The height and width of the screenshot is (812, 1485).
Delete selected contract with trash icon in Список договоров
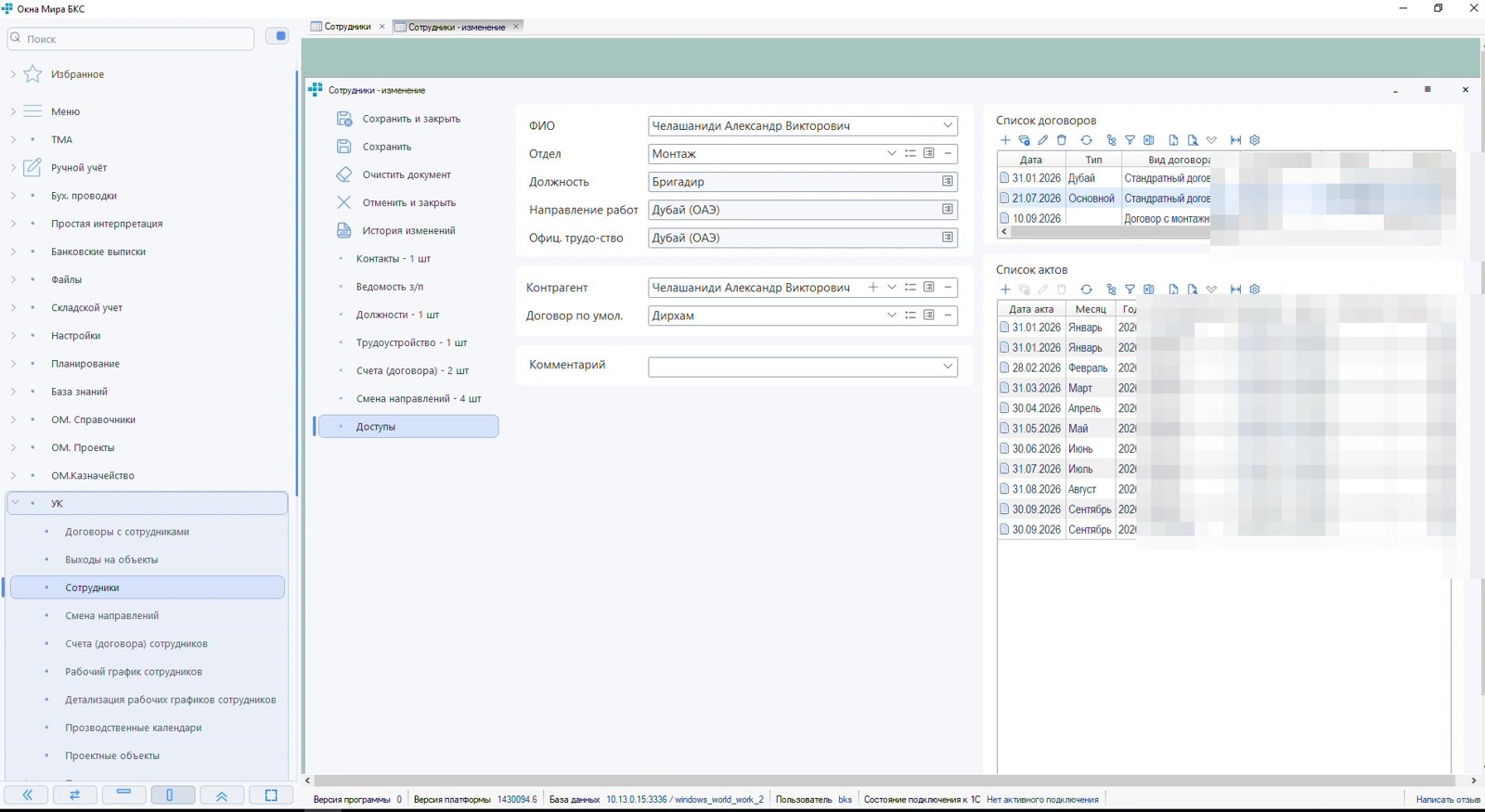[1062, 140]
